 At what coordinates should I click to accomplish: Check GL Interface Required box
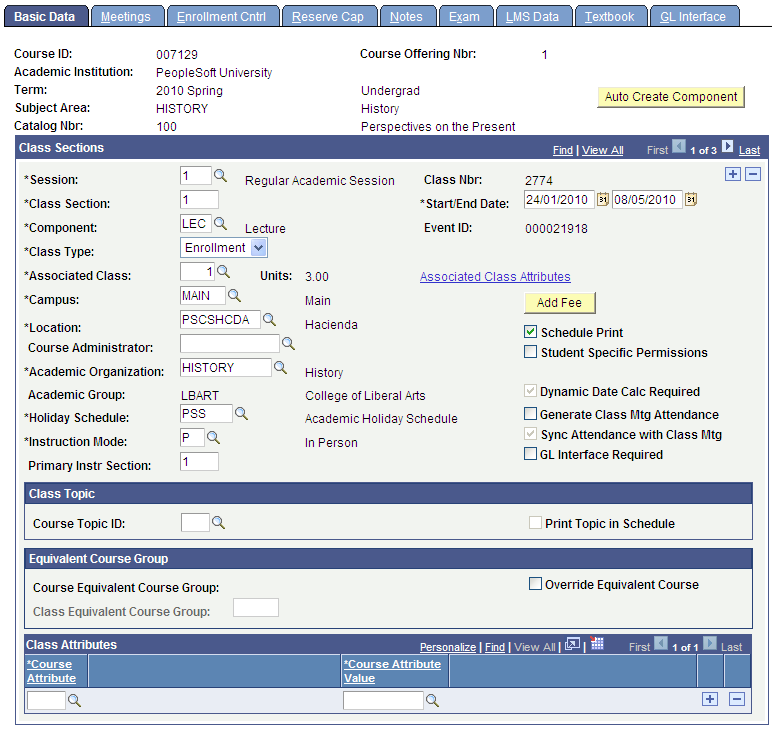pyautogui.click(x=530, y=453)
